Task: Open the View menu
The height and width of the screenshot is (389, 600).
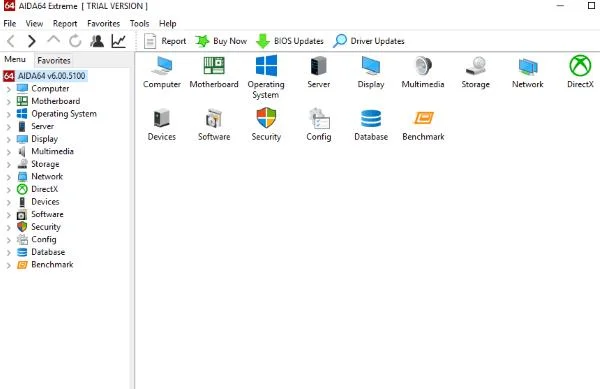Action: tap(34, 24)
